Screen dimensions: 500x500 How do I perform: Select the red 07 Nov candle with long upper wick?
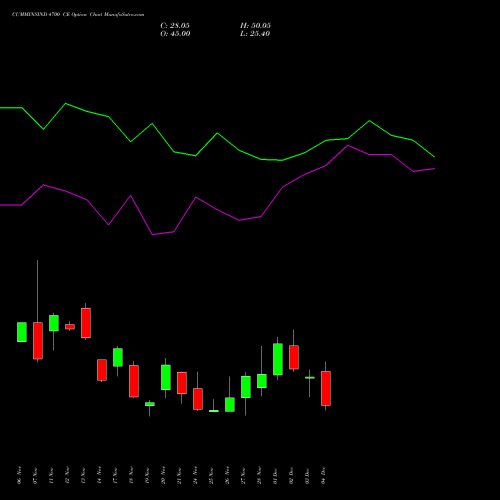click(x=38, y=340)
